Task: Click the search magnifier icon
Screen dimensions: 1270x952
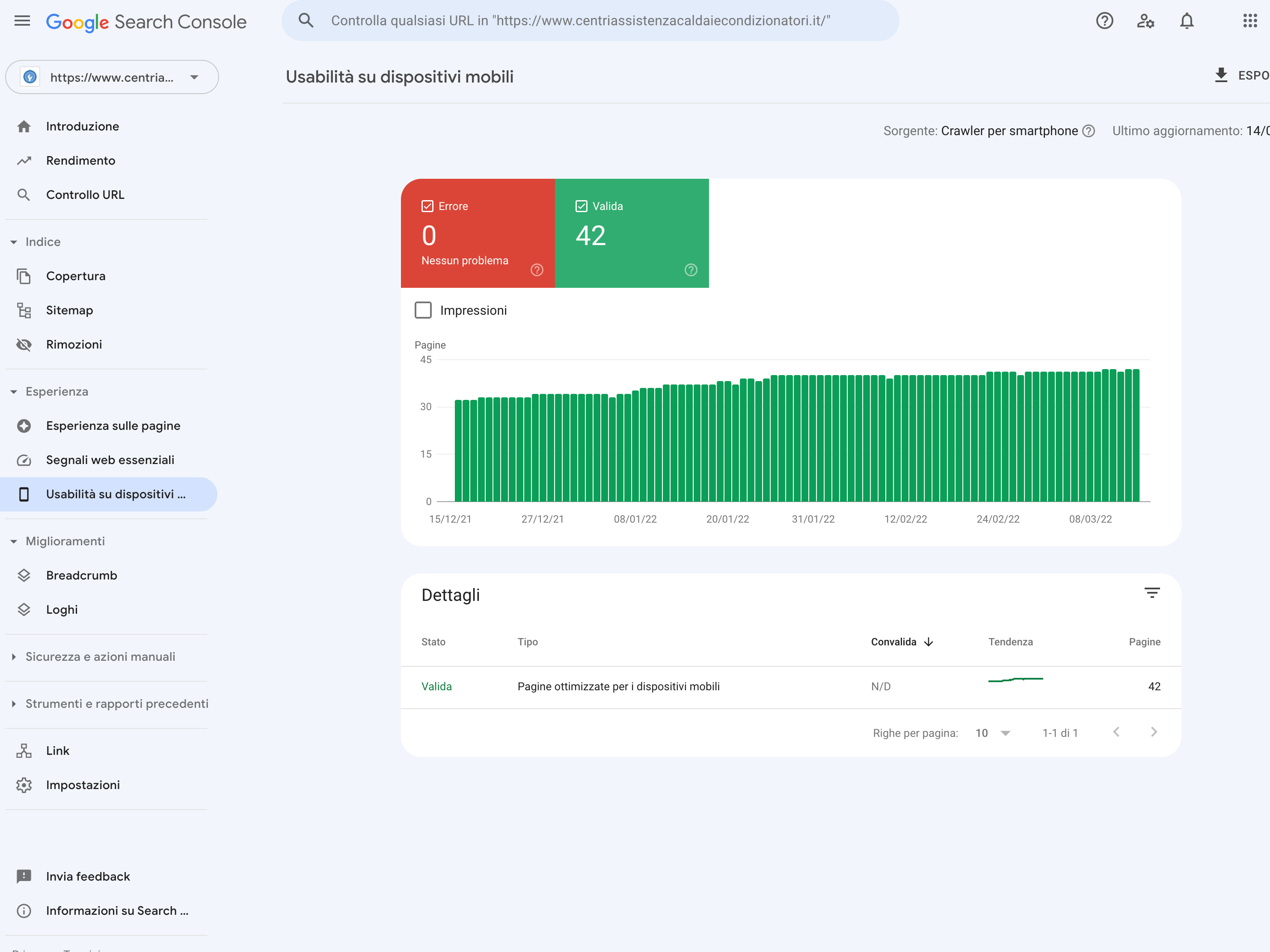Action: pos(306,21)
